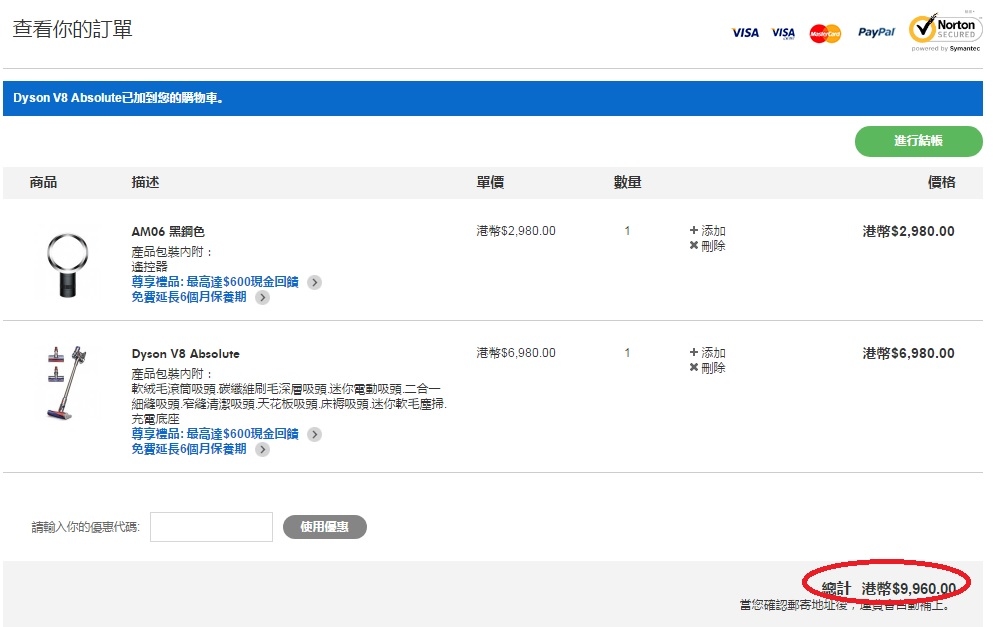Expand arrow beside AM06 cash rebate offer
The image size is (993, 627).
click(x=314, y=282)
